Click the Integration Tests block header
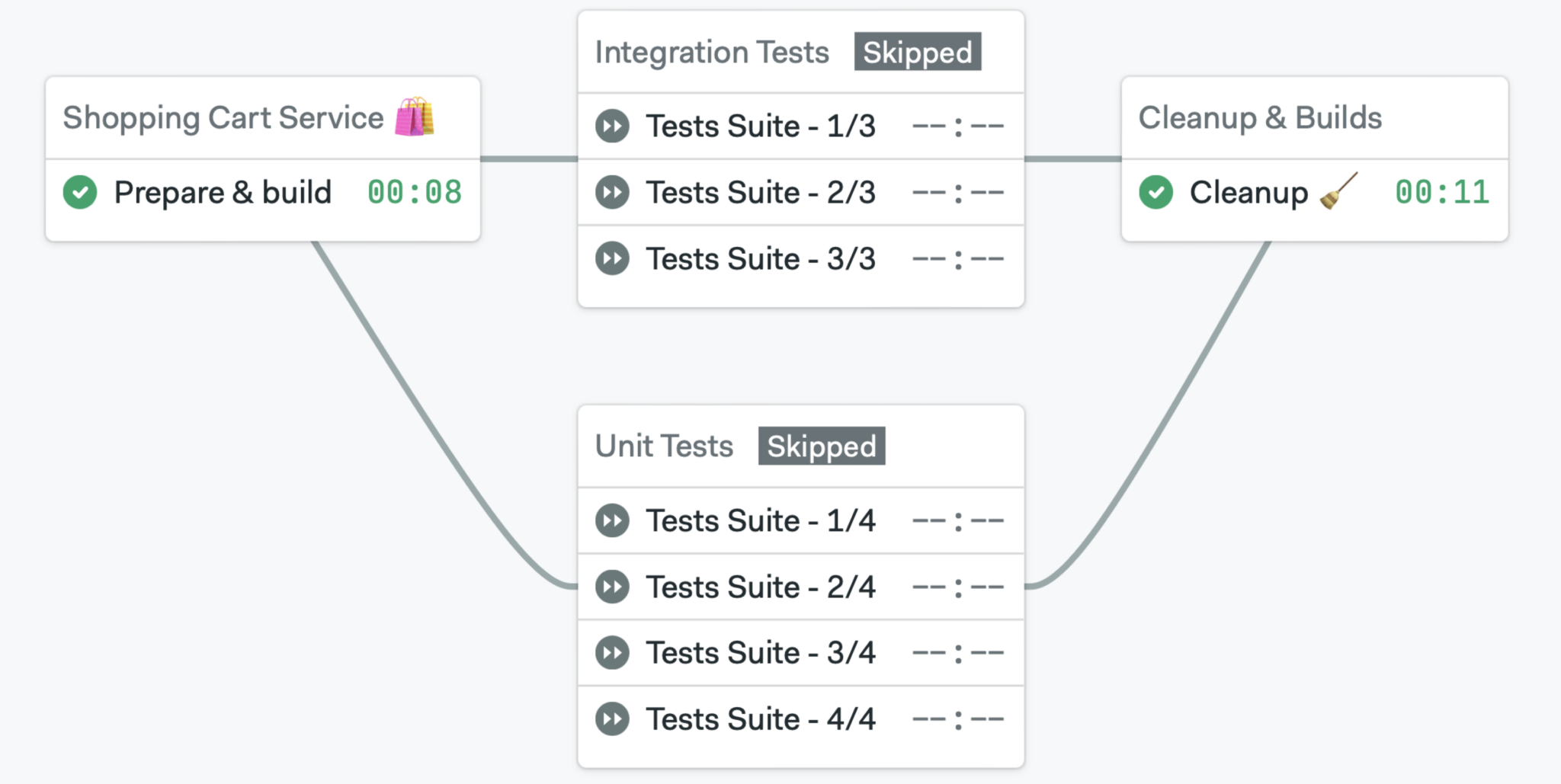 712,52
